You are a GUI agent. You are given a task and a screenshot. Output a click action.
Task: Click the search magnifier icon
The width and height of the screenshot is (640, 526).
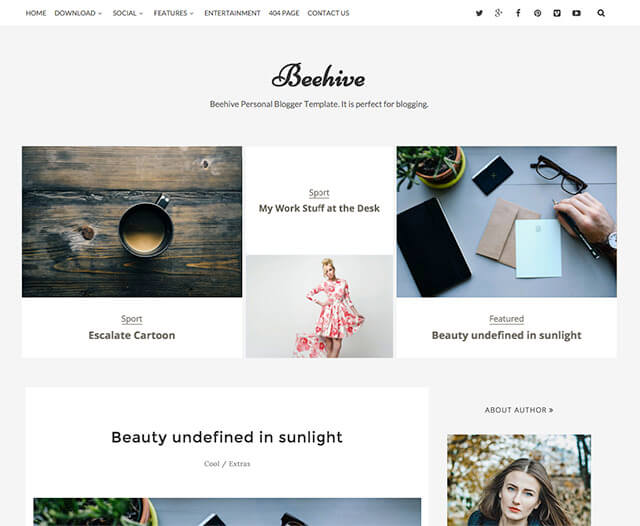(x=601, y=13)
